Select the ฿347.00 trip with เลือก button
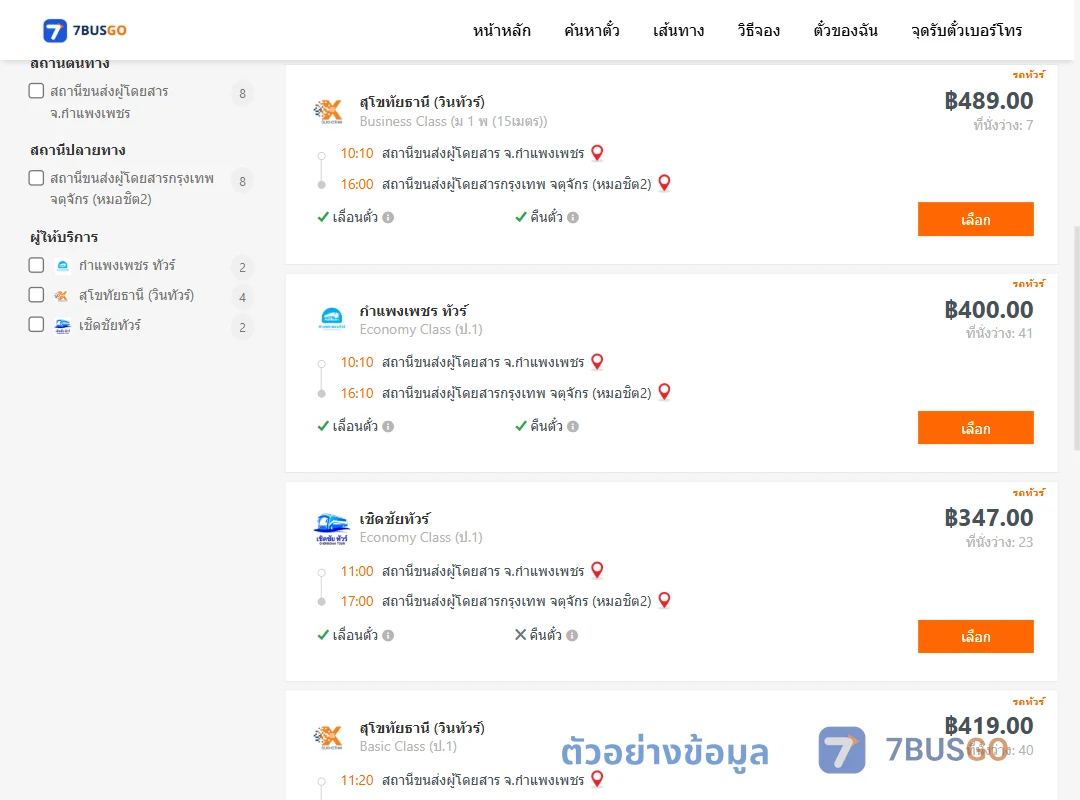 tap(975, 637)
